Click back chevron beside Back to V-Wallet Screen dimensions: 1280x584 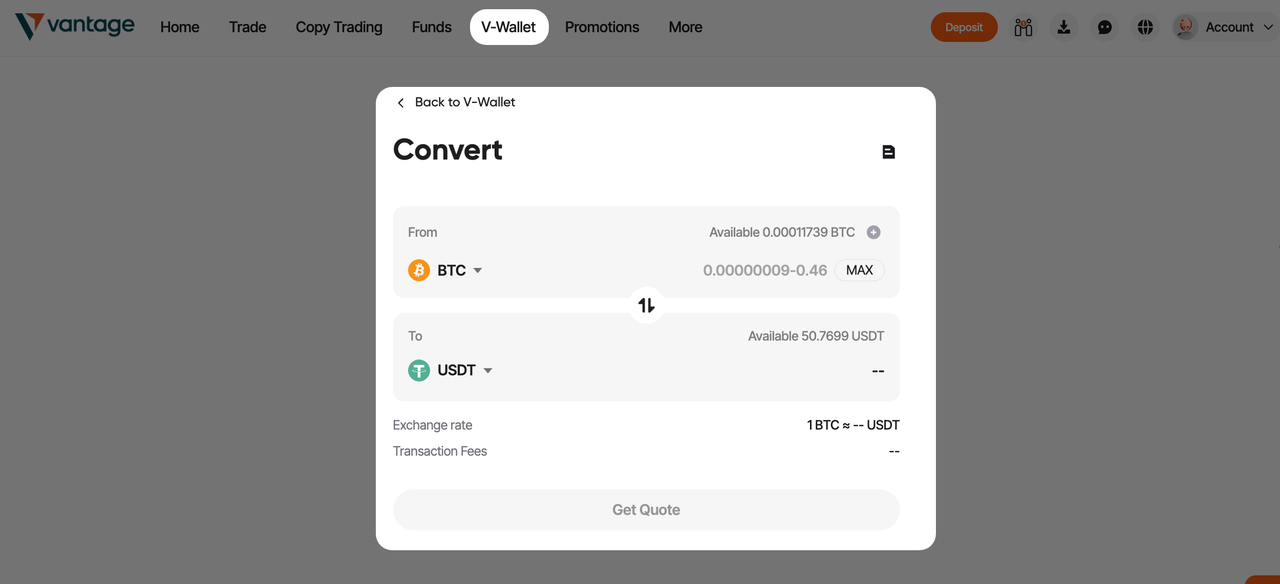click(x=401, y=103)
